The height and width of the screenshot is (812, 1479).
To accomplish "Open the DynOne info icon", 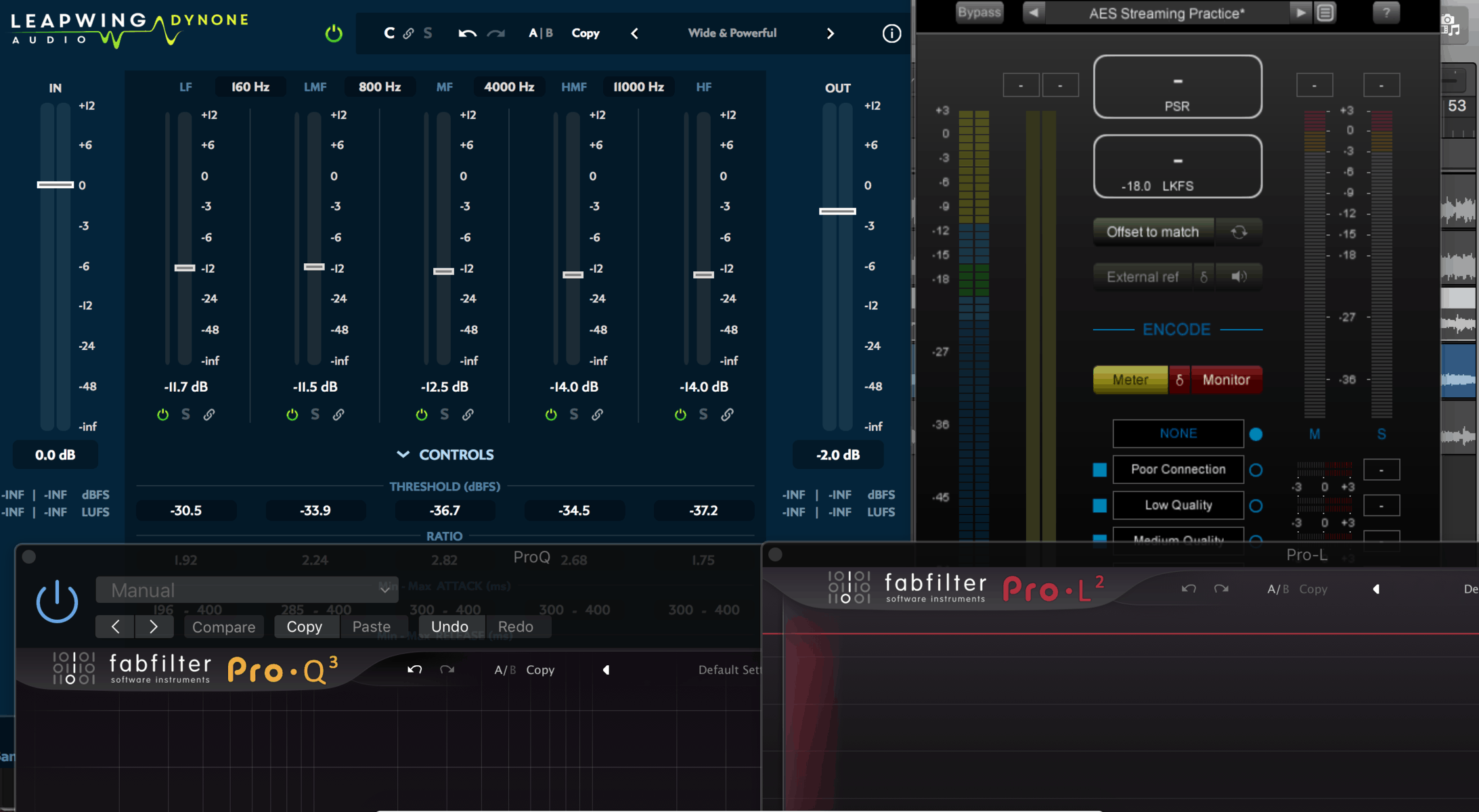I will tap(891, 33).
